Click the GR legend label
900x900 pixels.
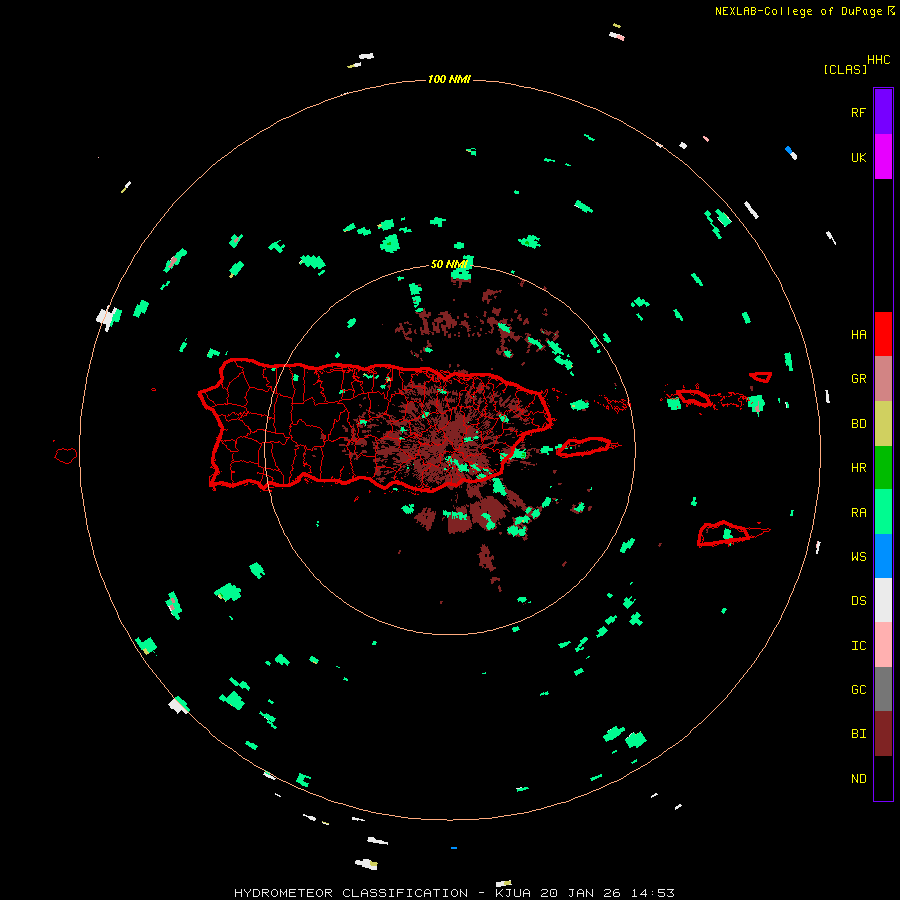[858, 379]
